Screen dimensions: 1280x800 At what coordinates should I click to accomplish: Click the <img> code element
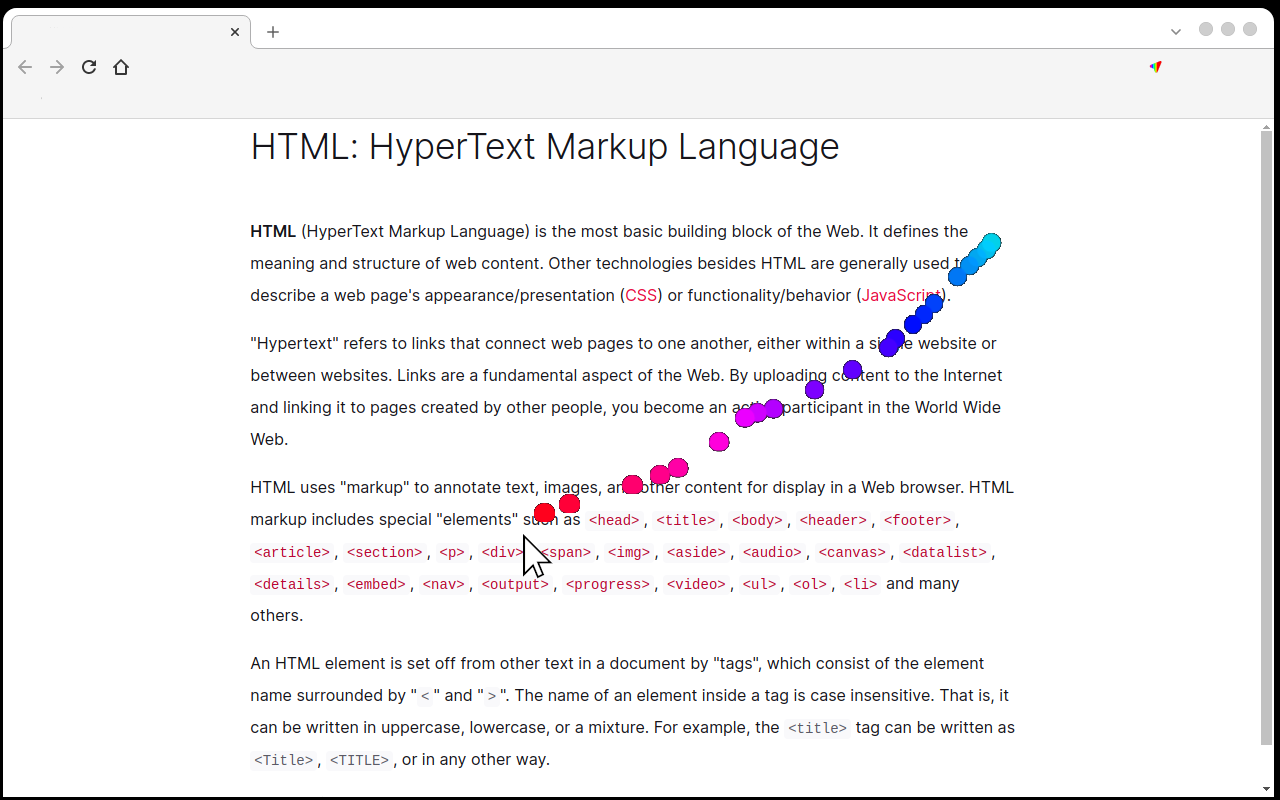coord(629,552)
